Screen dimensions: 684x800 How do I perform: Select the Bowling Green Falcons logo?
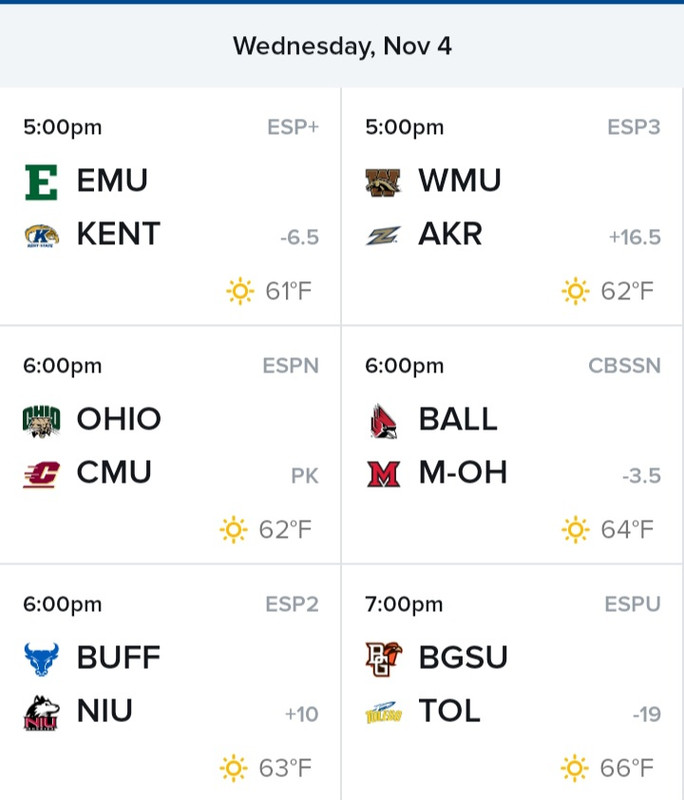384,659
